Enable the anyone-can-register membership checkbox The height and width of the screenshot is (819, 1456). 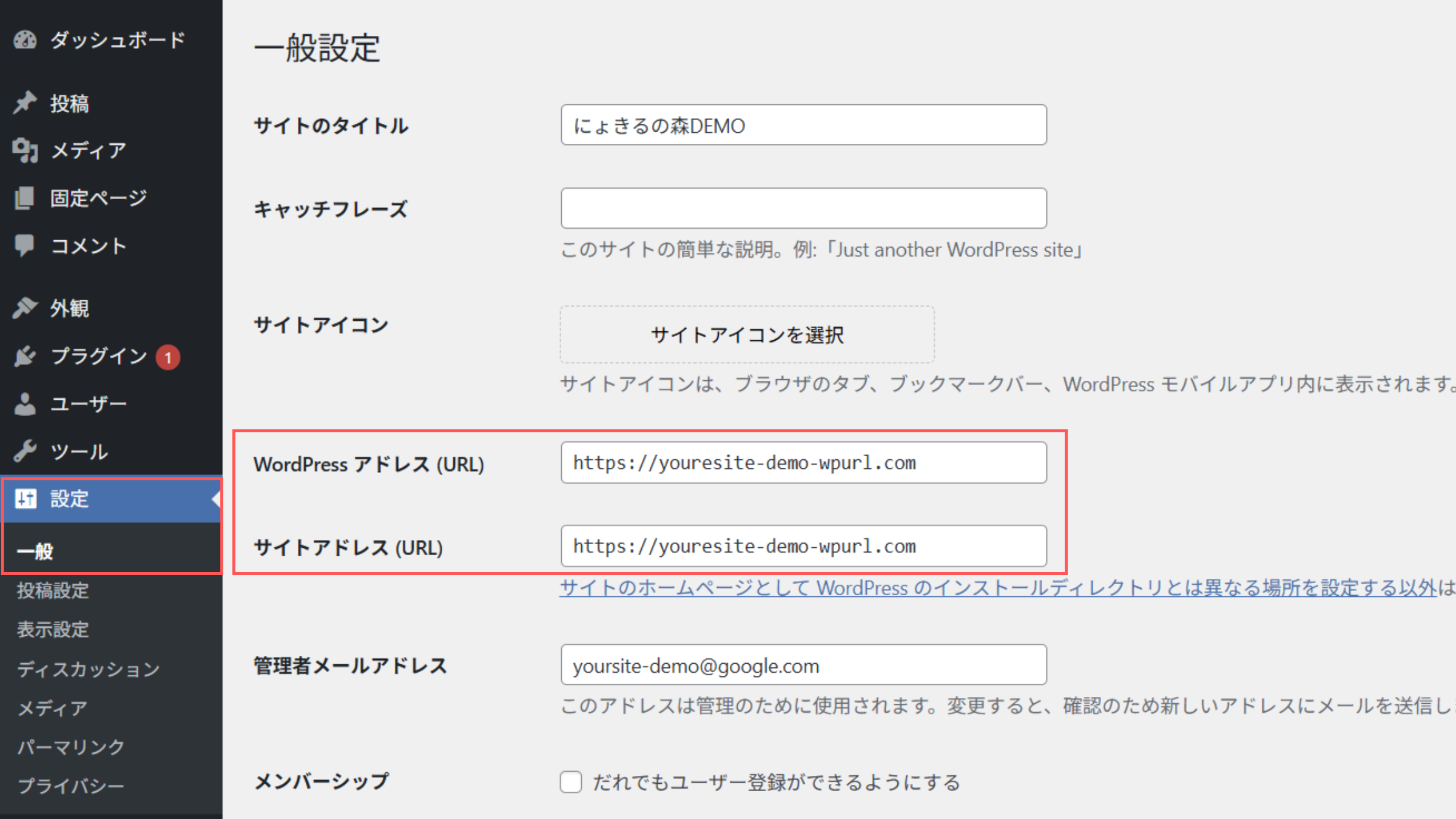pyautogui.click(x=571, y=782)
